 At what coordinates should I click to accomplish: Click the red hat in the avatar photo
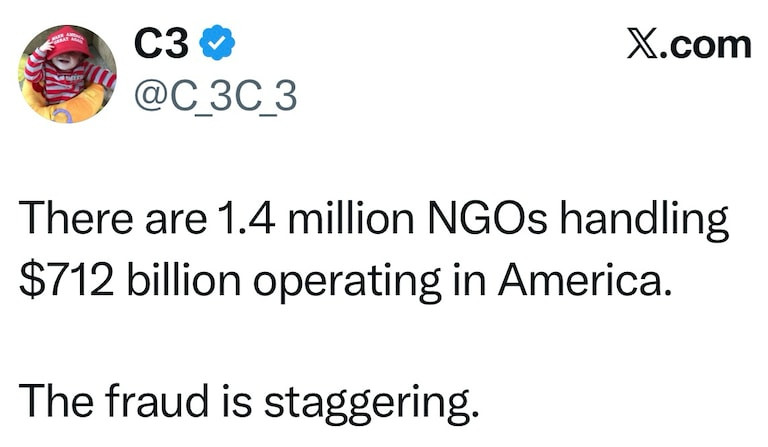coord(62,43)
